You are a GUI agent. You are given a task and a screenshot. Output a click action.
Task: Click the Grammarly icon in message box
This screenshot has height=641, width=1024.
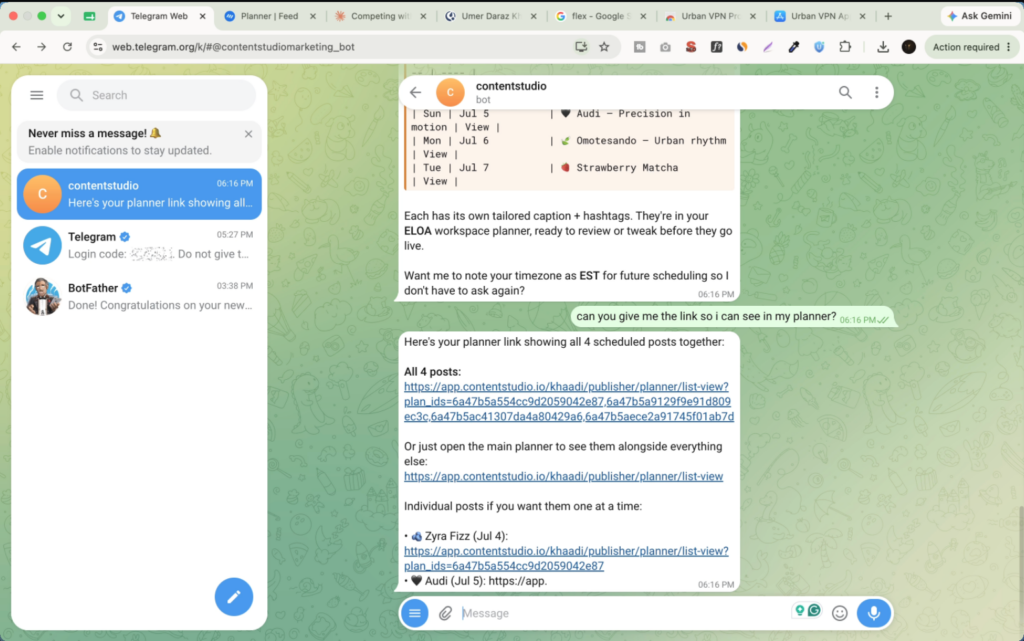(x=814, y=610)
